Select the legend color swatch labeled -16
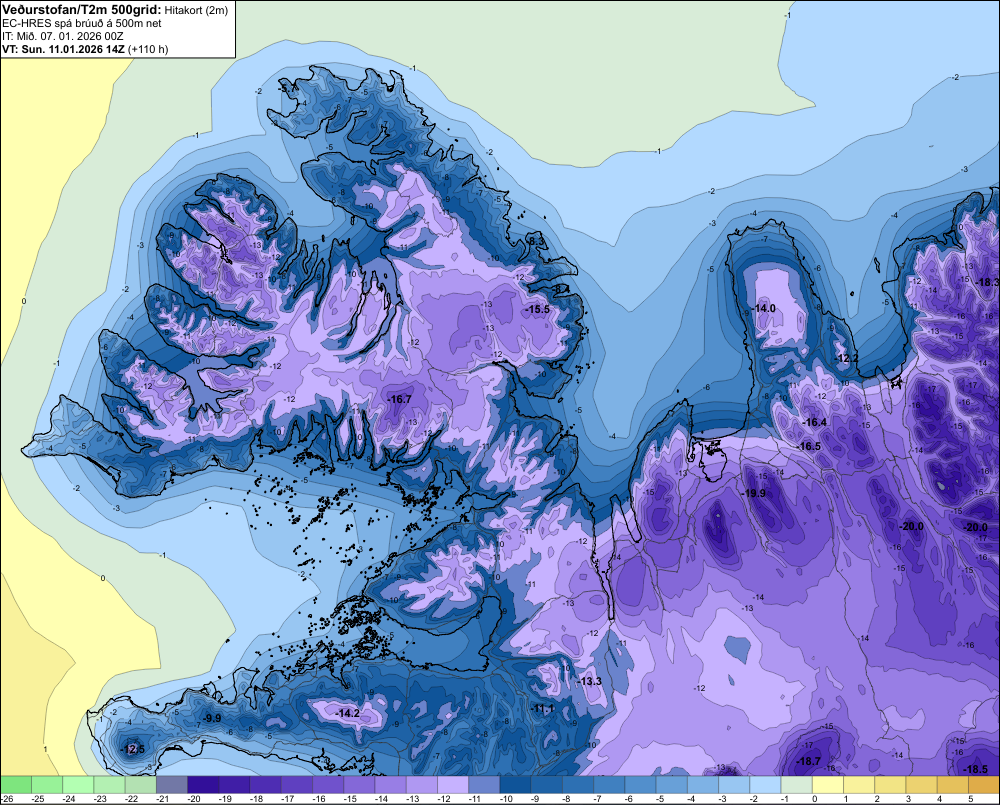Viewport: 1000px width, 805px height. (x=328, y=785)
